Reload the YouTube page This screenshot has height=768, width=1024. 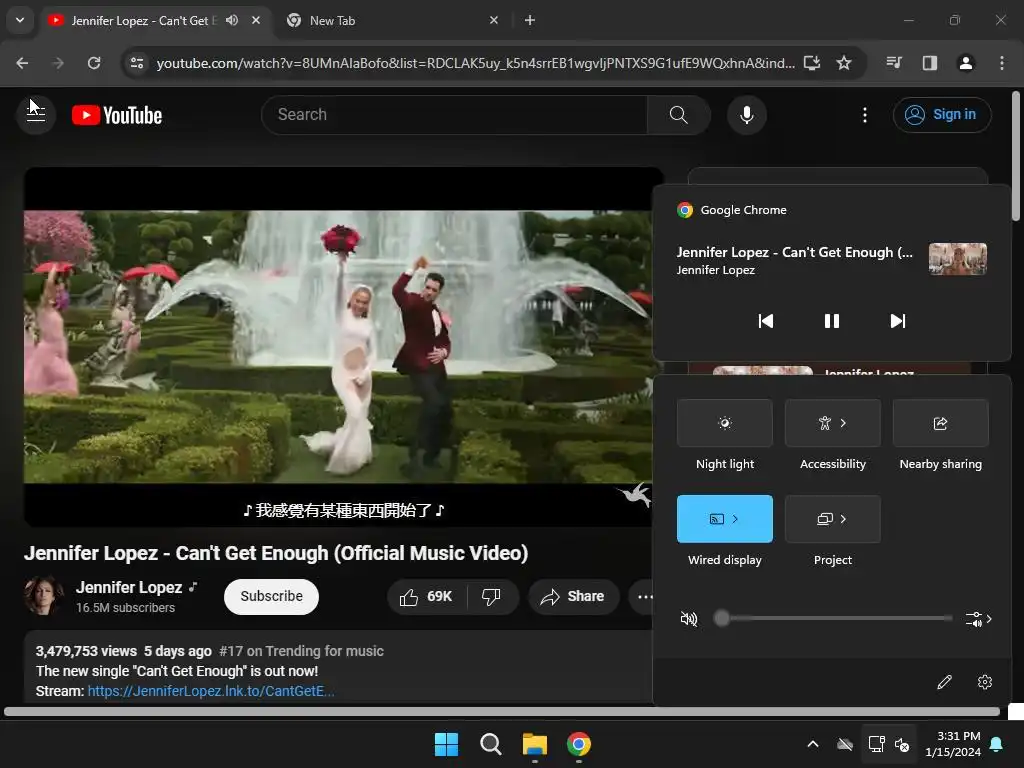point(94,63)
